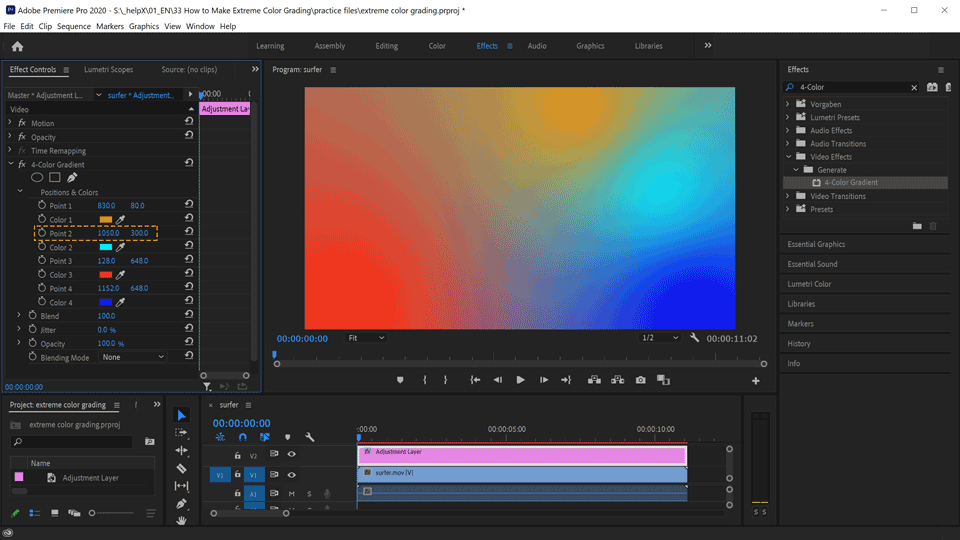Create an ellipse mask for 4-Color Gradient
960x540 pixels.
click(x=37, y=178)
